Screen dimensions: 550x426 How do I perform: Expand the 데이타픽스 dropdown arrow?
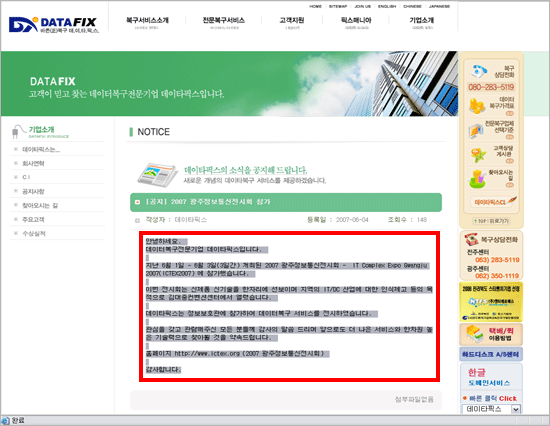[515, 409]
